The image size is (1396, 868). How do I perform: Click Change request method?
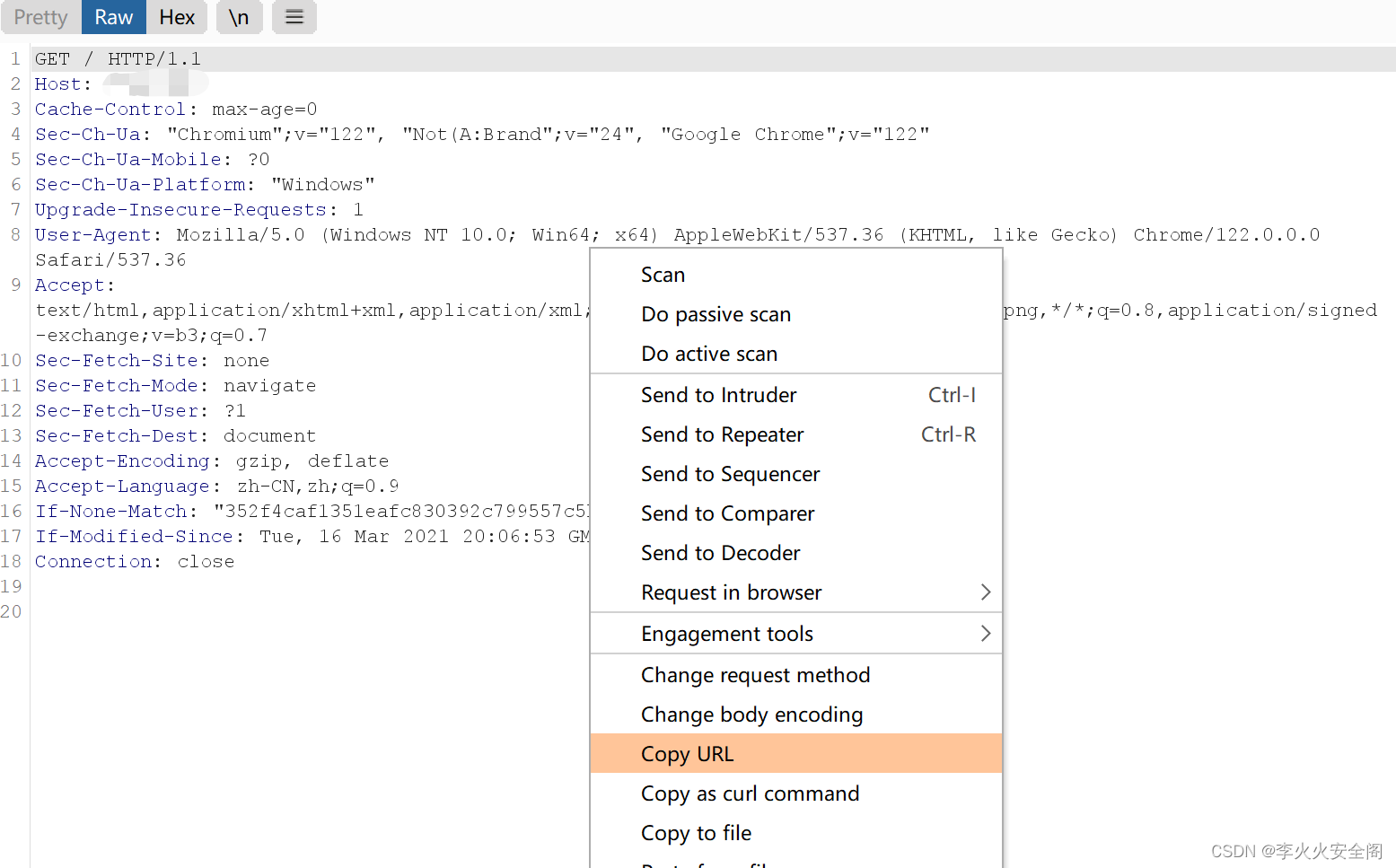[795, 675]
